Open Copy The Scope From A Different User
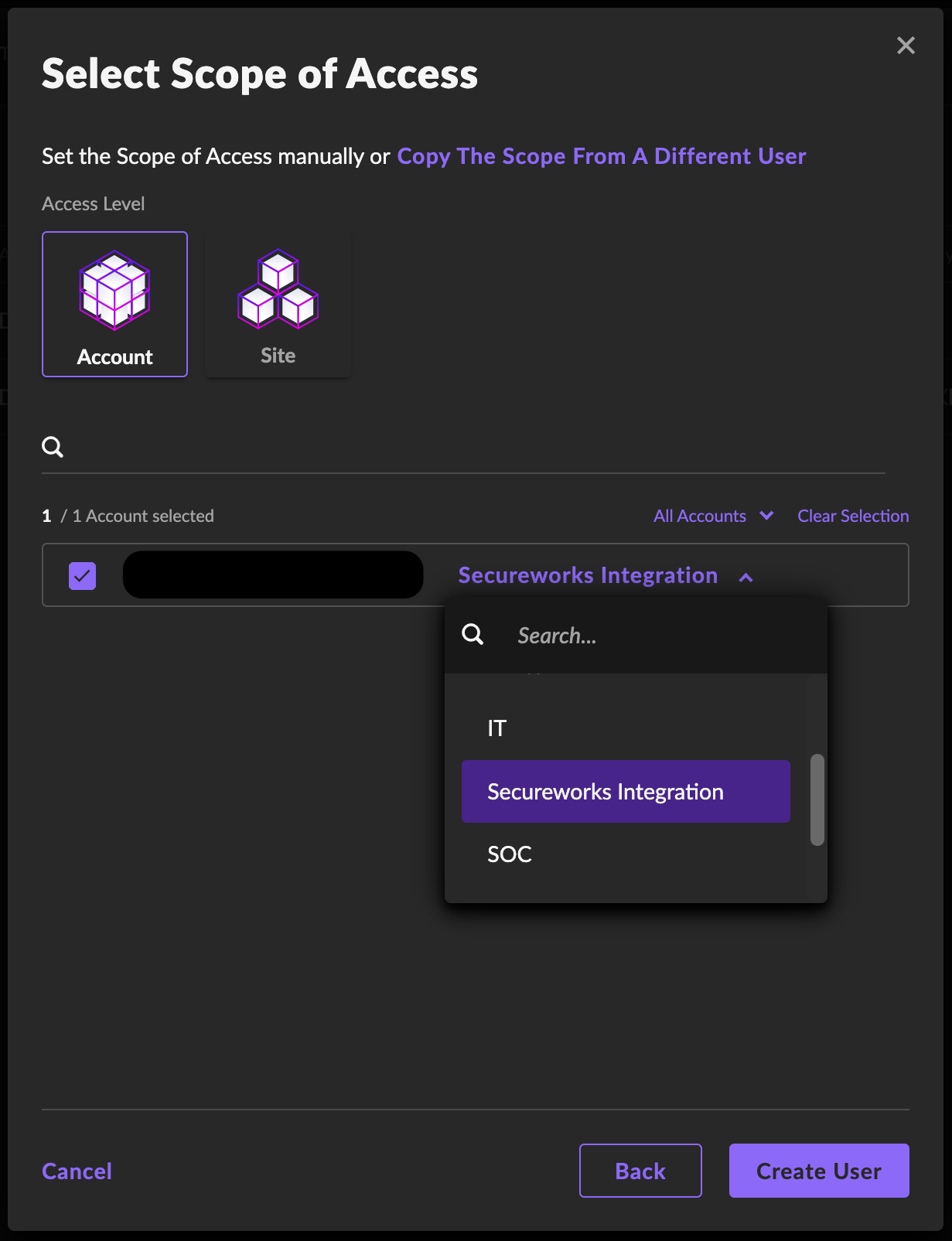Image resolution: width=952 pixels, height=1241 pixels. tap(602, 156)
